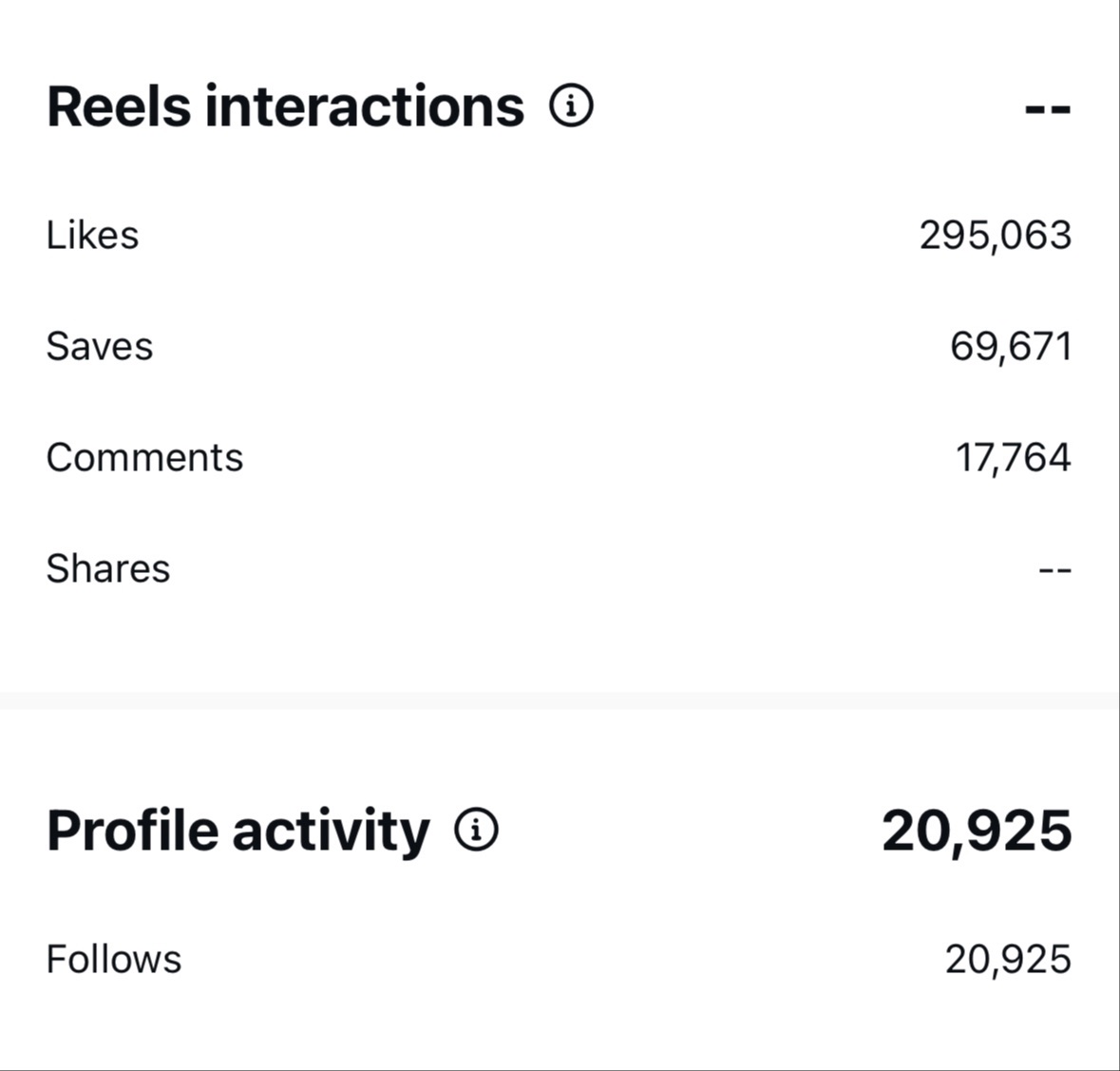Image resolution: width=1120 pixels, height=1071 pixels.
Task: Click the Reels interactions heading
Action: 285,105
